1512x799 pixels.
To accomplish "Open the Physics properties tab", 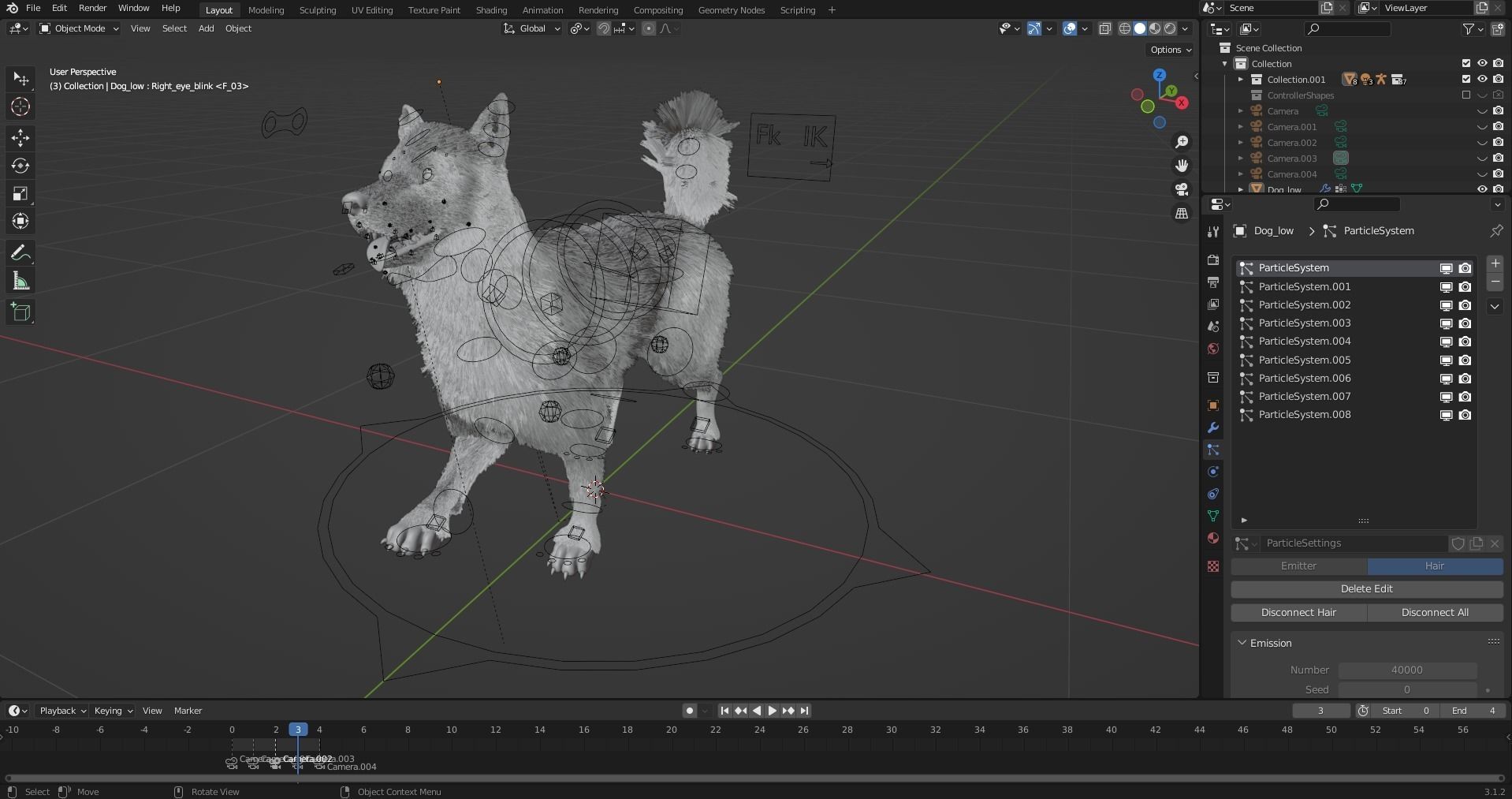I will point(1213,472).
